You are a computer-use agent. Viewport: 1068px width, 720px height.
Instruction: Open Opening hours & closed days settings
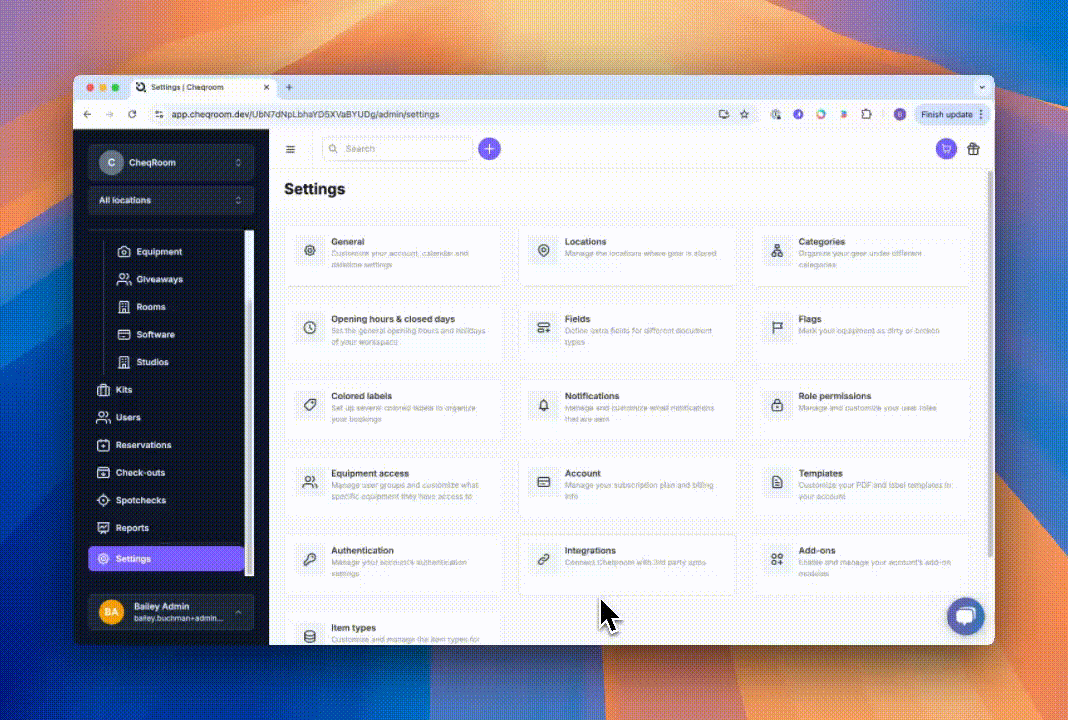click(x=394, y=333)
